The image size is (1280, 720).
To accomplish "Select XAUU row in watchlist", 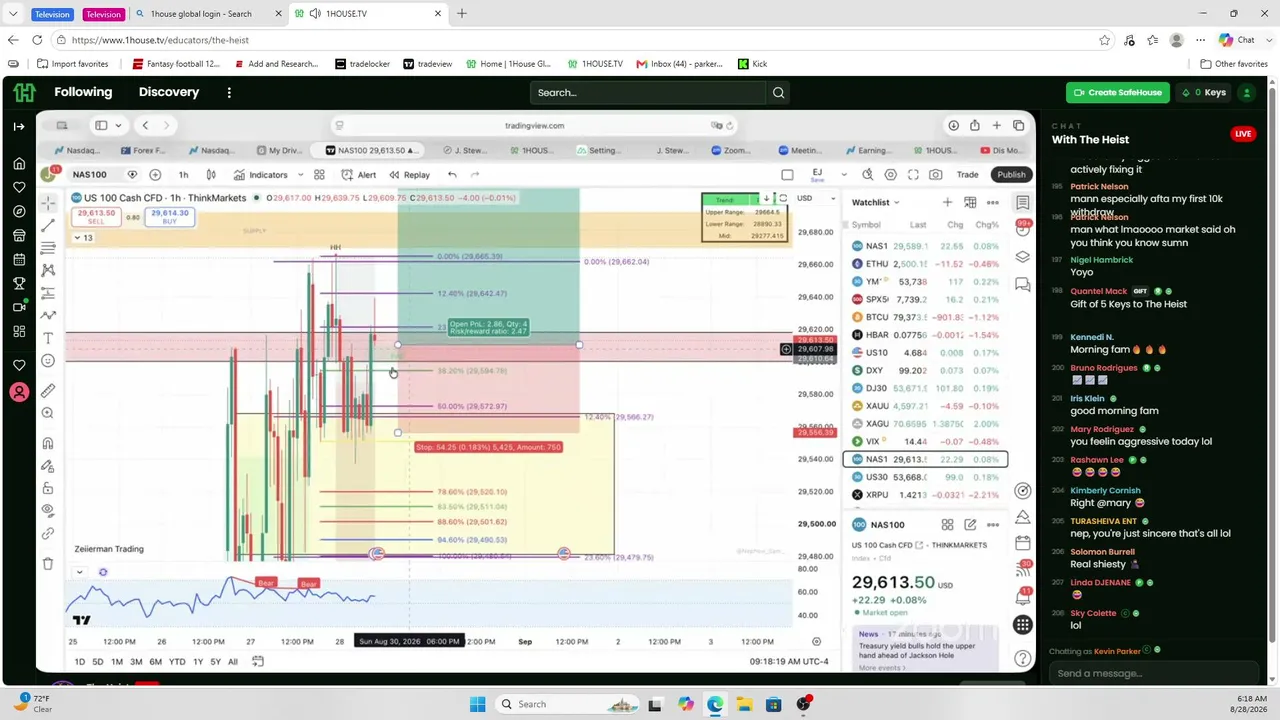I will pos(925,406).
